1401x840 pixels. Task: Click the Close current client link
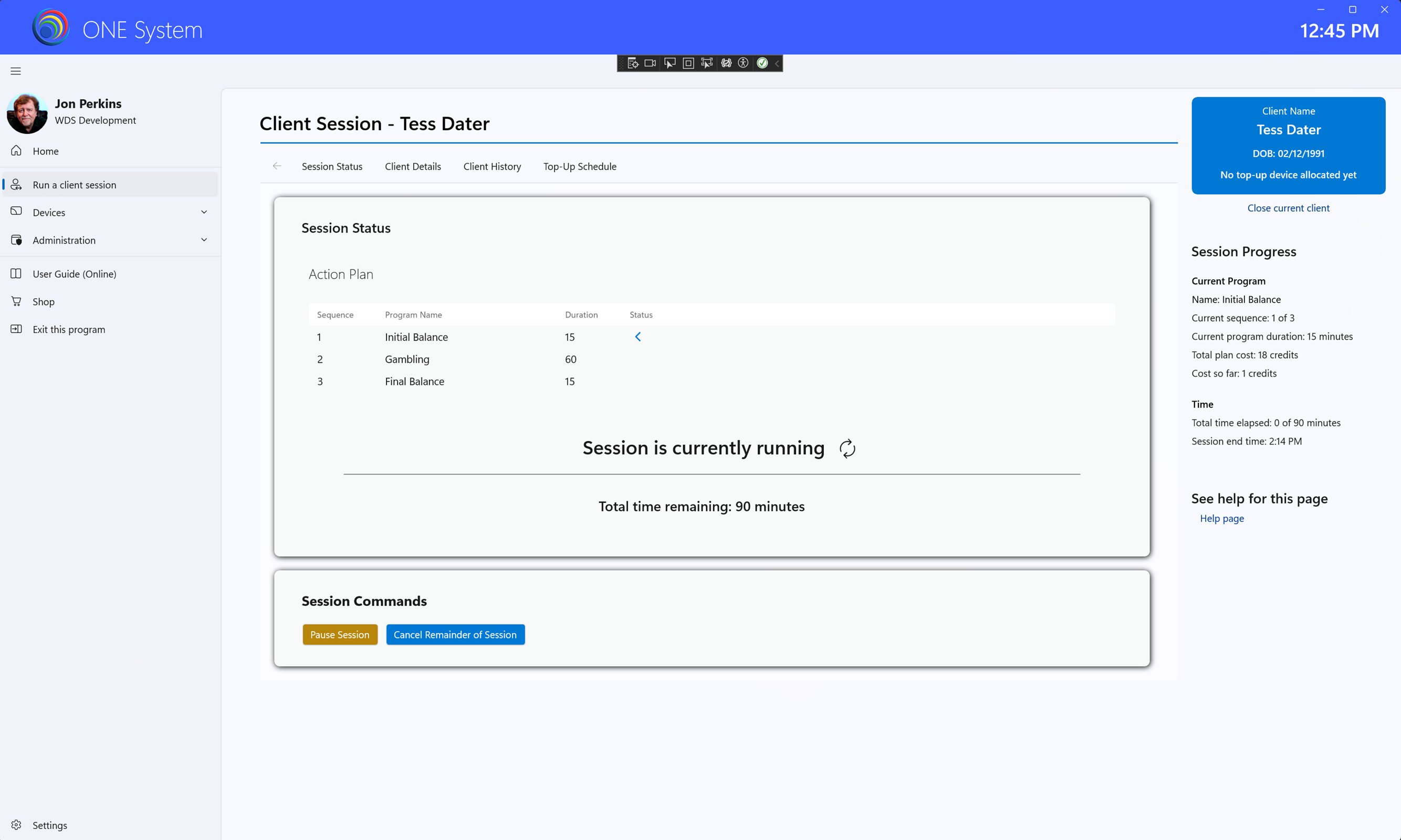coord(1288,208)
